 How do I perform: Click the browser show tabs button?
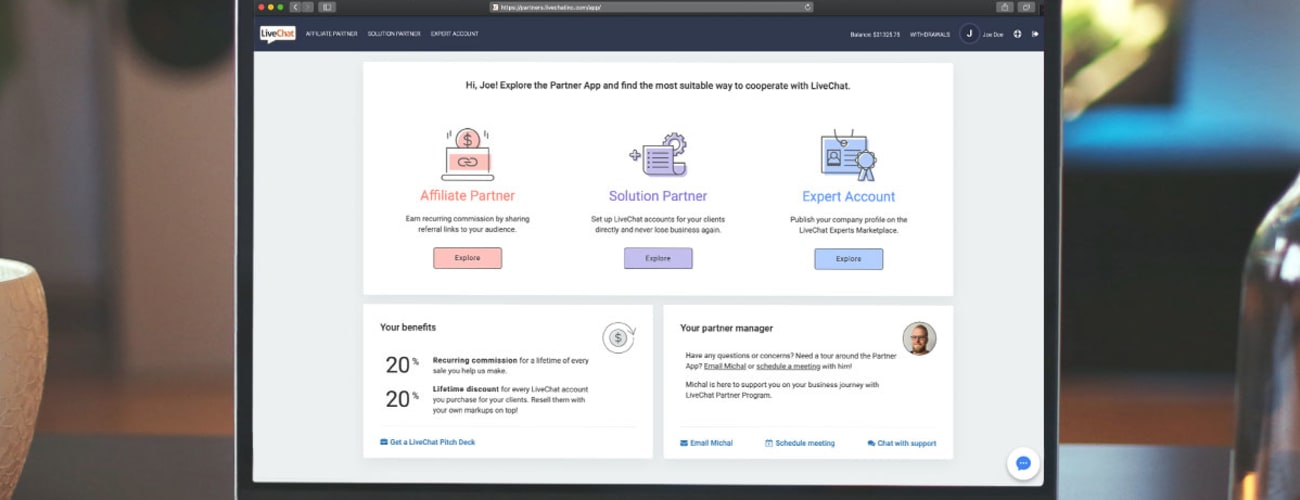[x=1026, y=7]
